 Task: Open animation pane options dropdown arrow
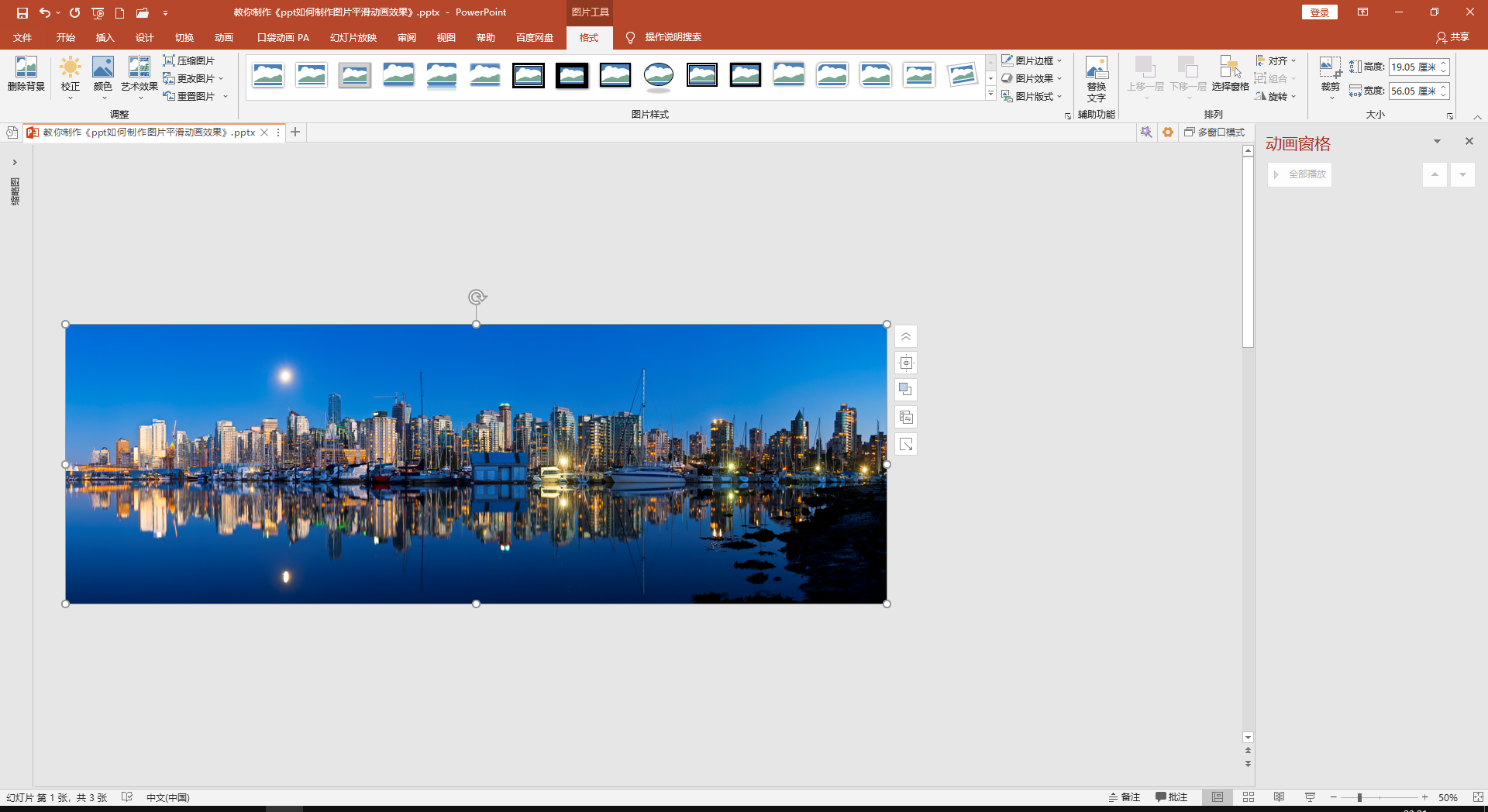coord(1437,141)
